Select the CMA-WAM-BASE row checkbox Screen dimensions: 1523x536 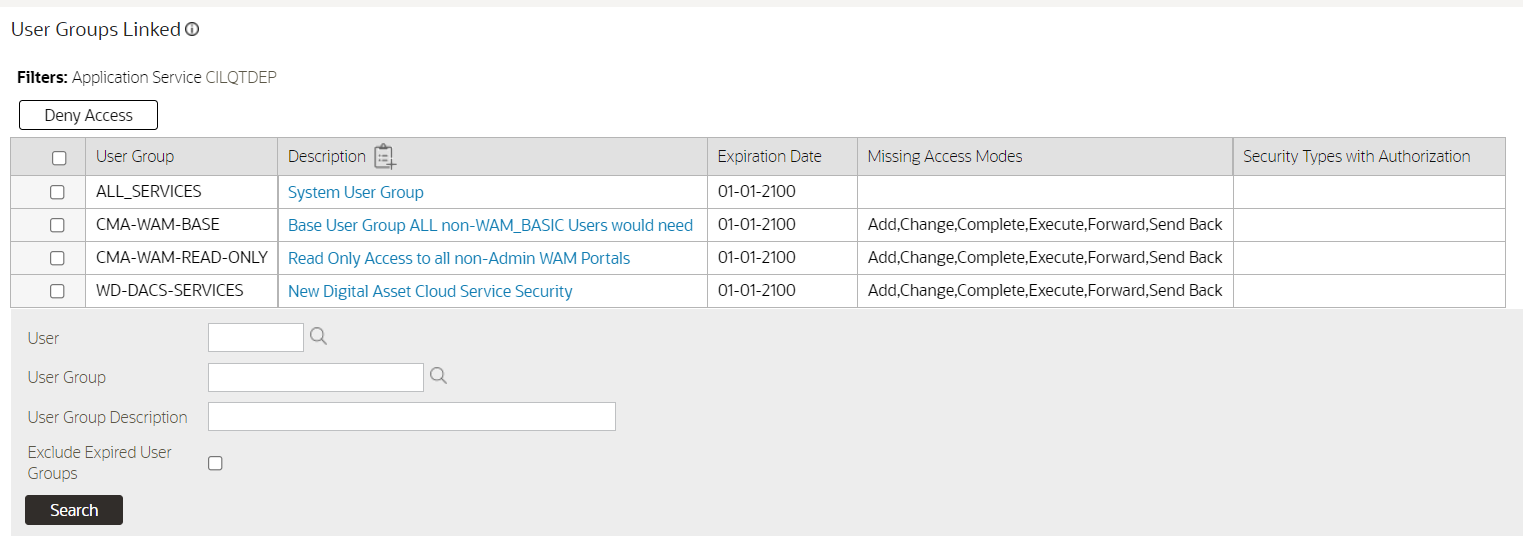tap(58, 225)
